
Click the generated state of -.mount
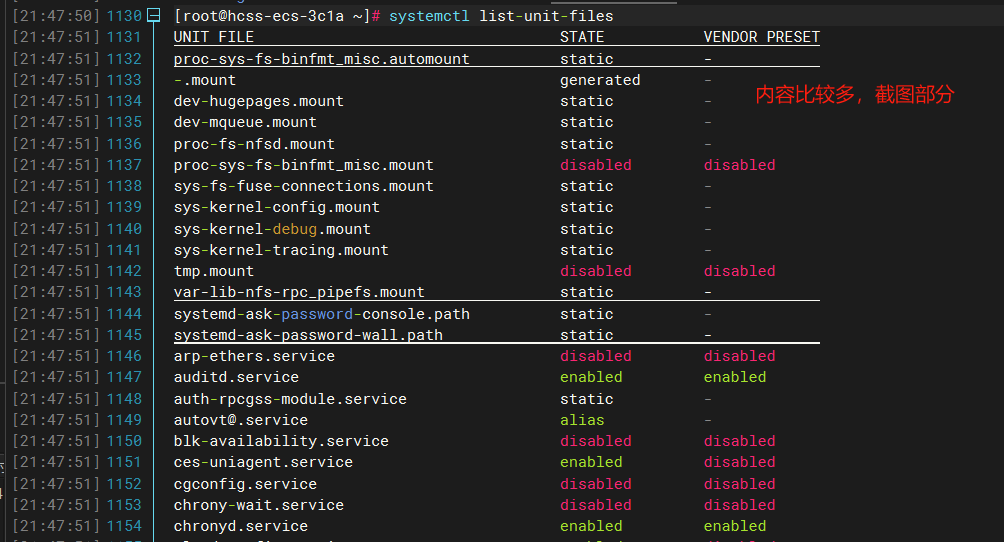coord(600,80)
